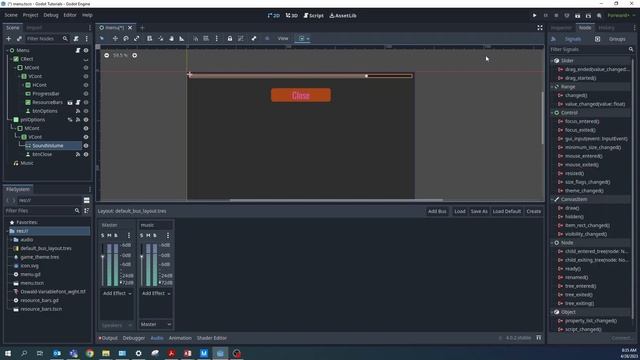The image size is (640, 360).
Task: Collapse the Range signals group
Action: [552, 87]
